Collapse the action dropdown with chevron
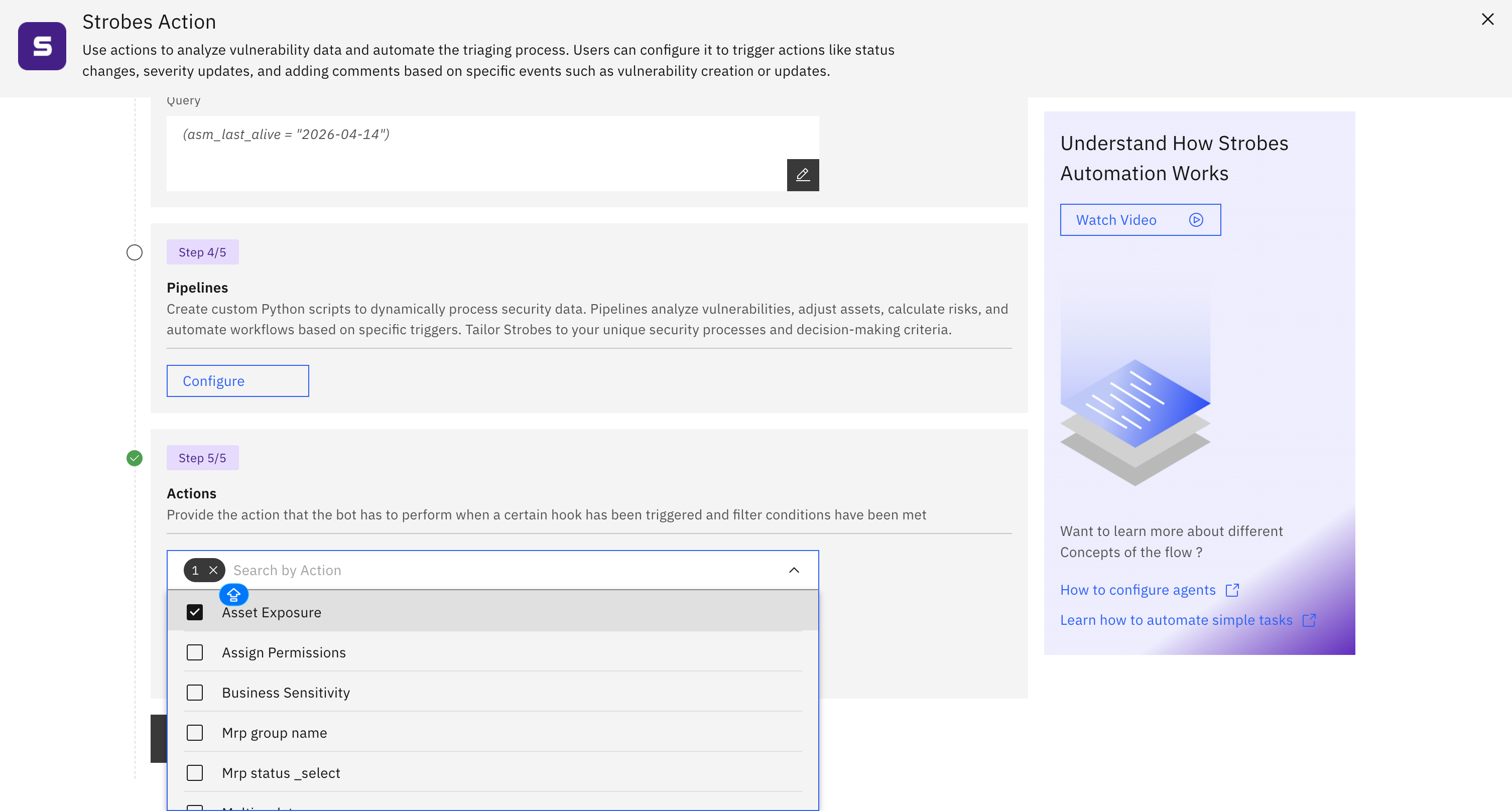Screen dimensions: 1512x811 coord(794,570)
